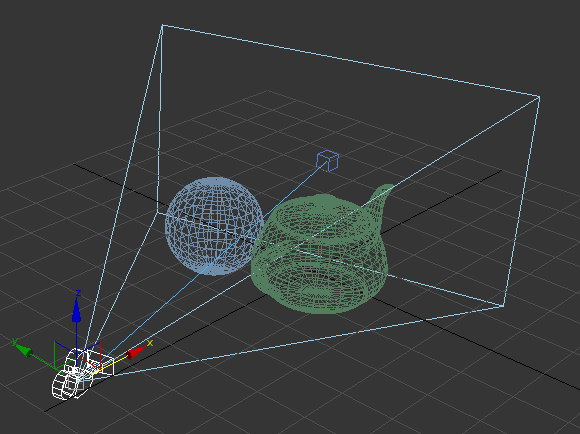Click the blue Z-axis gizmo arrow
Viewport: 580px width, 434px height.
[x=77, y=311]
